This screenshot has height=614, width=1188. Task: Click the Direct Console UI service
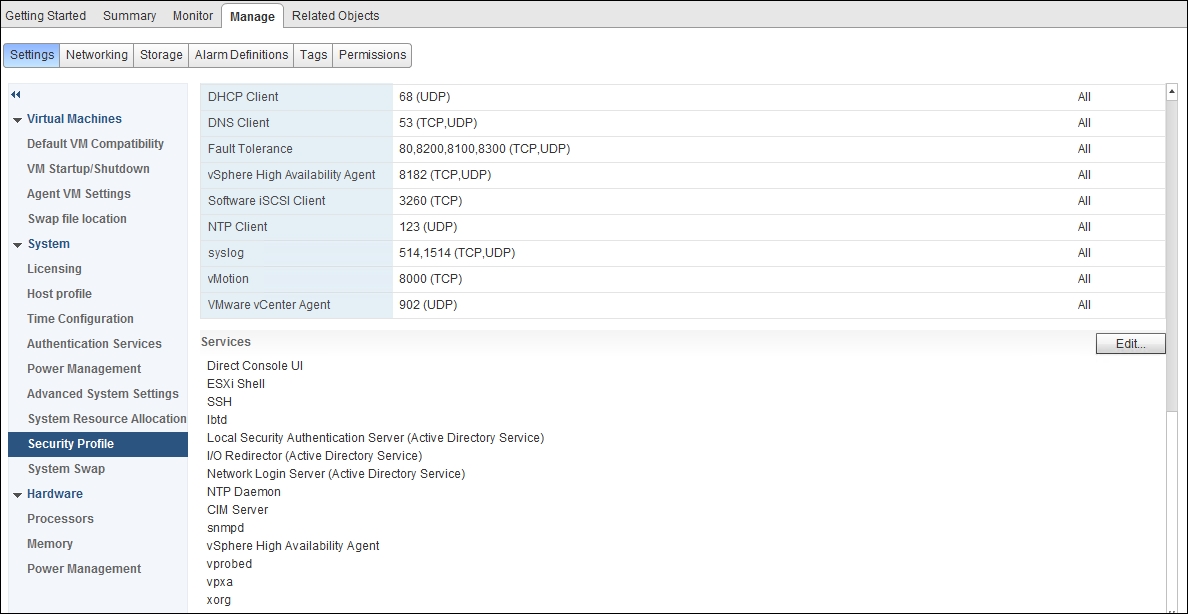[x=255, y=365]
